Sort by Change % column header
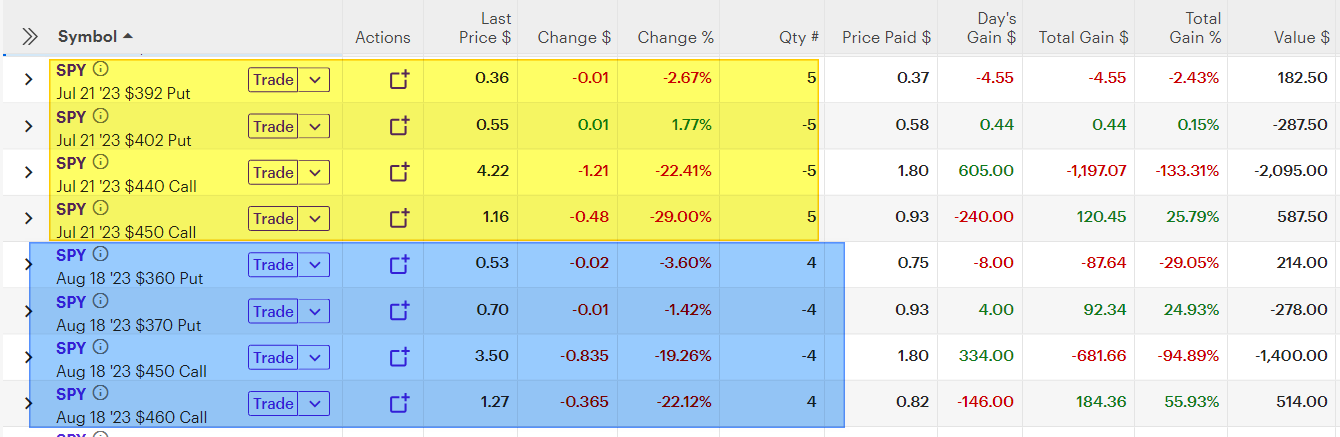 676,37
